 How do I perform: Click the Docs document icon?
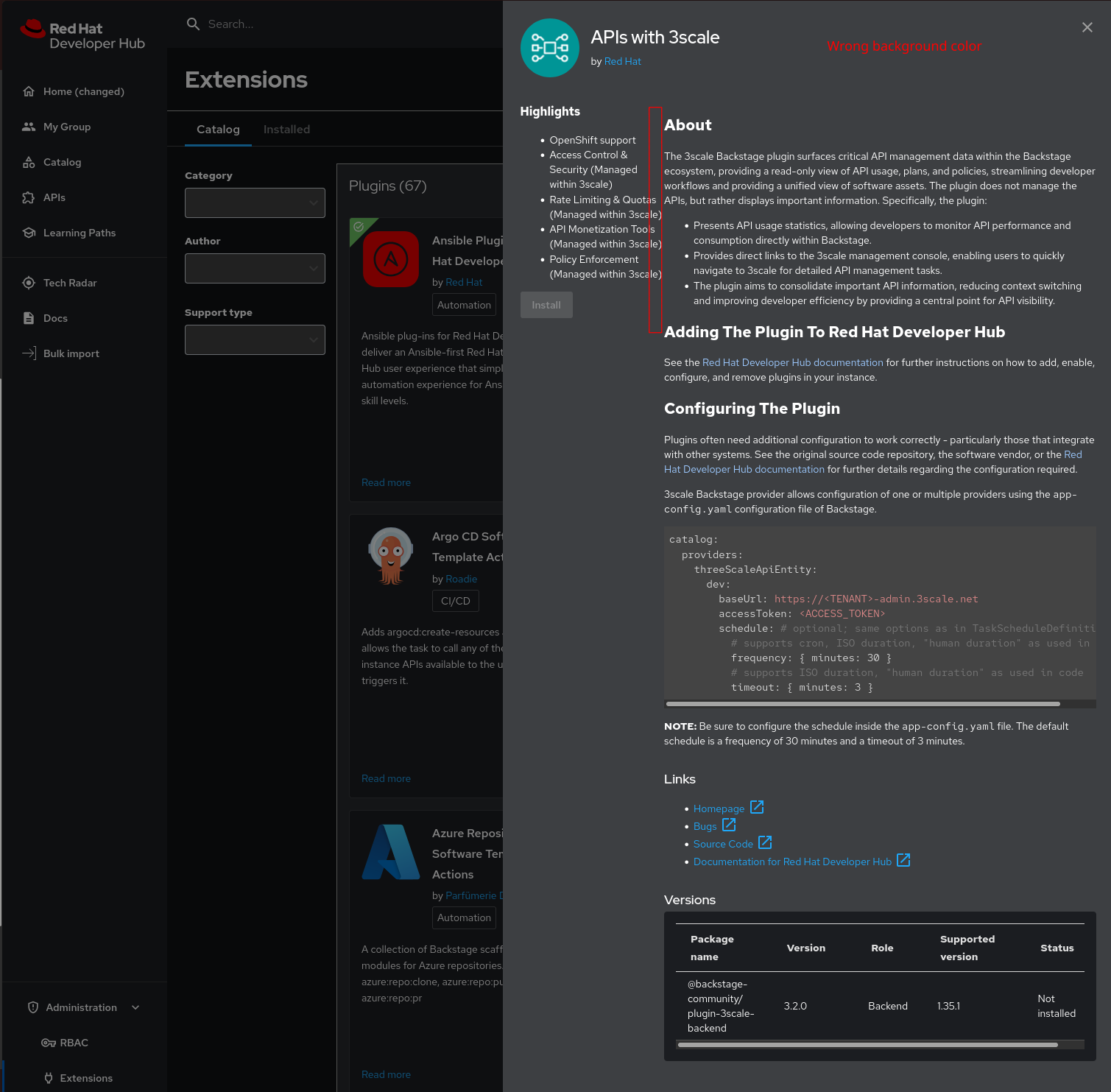click(29, 318)
